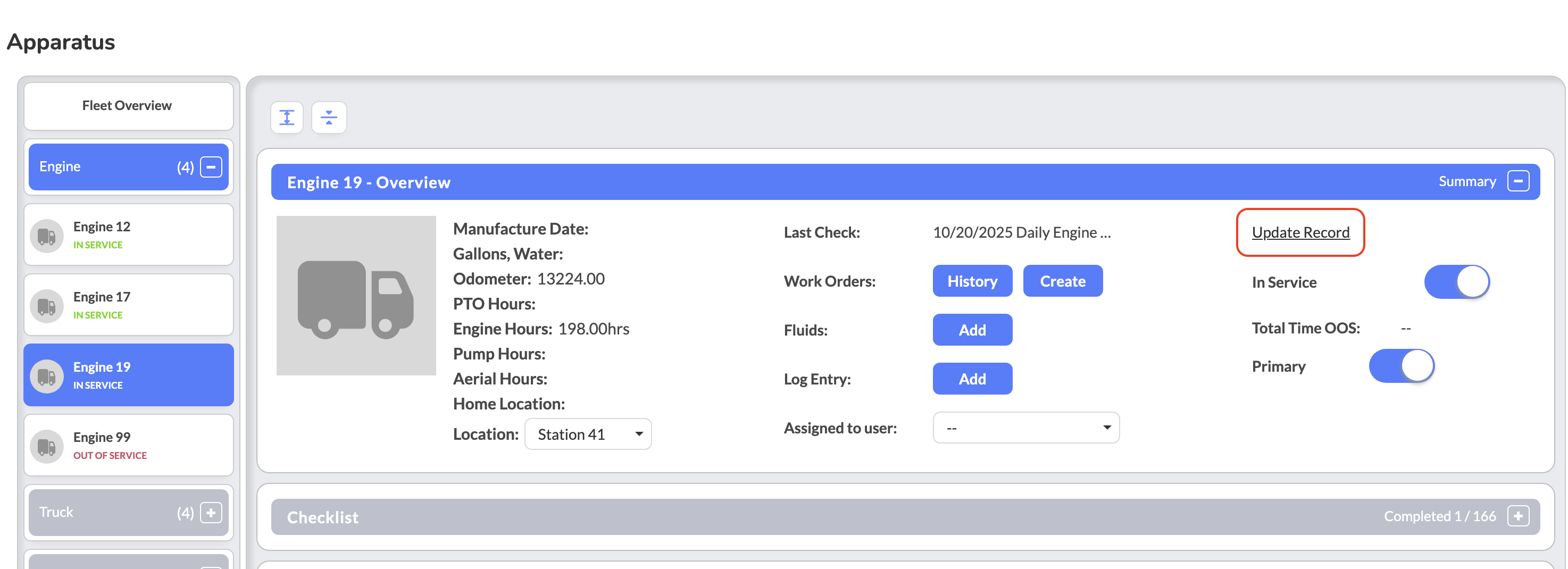Click the Engine 12 truck icon
The image size is (1568, 569).
pyautogui.click(x=47, y=236)
